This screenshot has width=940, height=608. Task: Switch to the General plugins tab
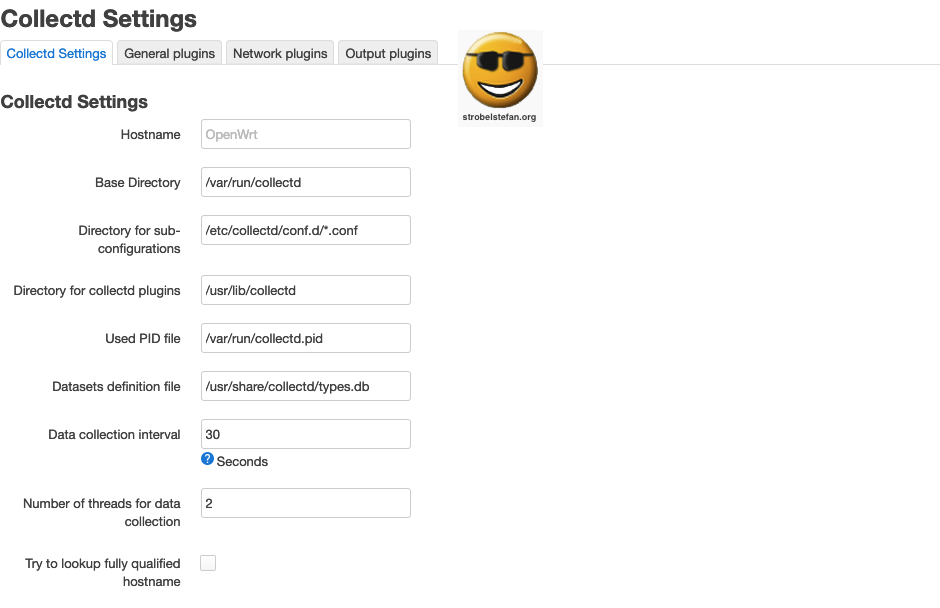pyautogui.click(x=169, y=53)
